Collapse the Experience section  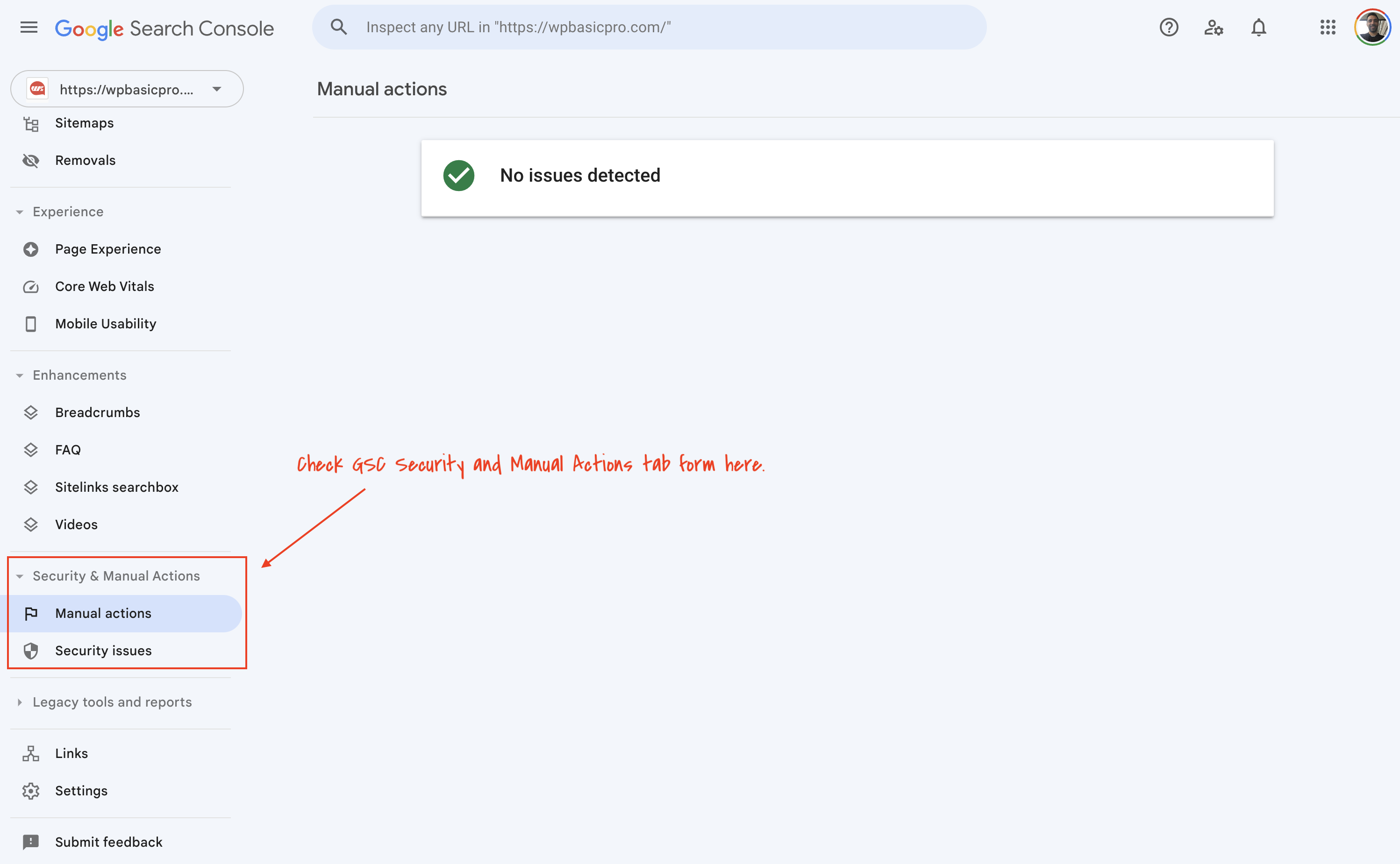[20, 211]
